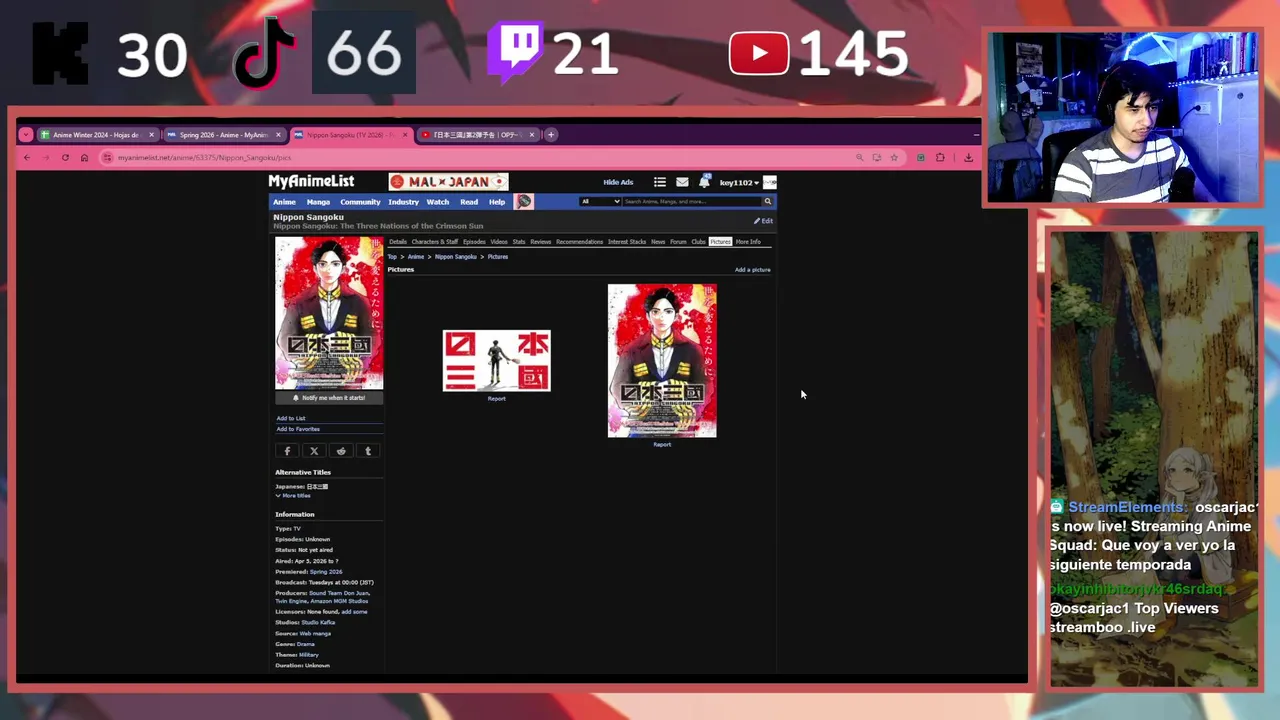This screenshot has width=1280, height=720.
Task: Share on Tumblr icon
Action: pos(368,451)
